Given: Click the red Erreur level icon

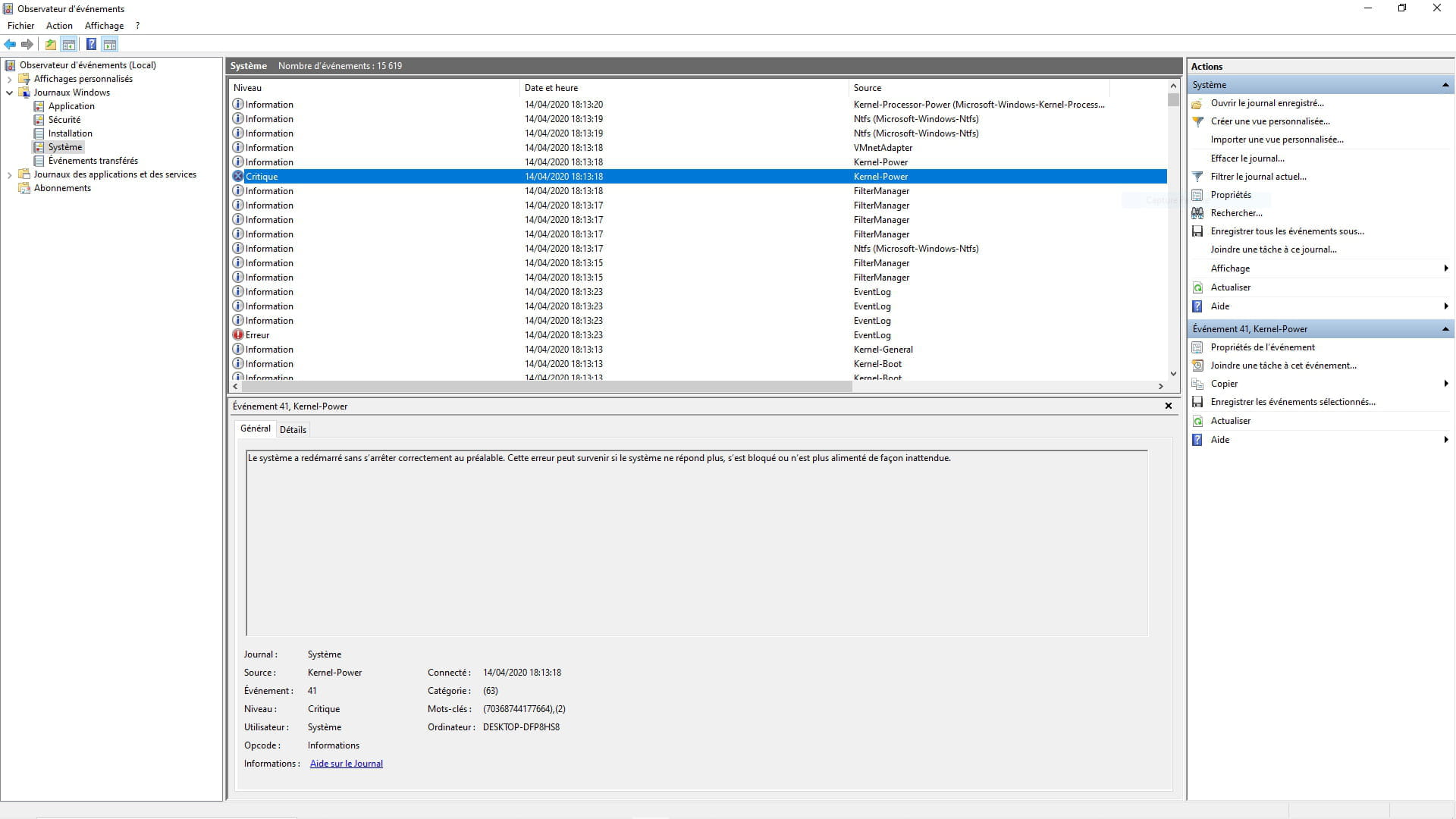Looking at the screenshot, I should click(x=238, y=335).
